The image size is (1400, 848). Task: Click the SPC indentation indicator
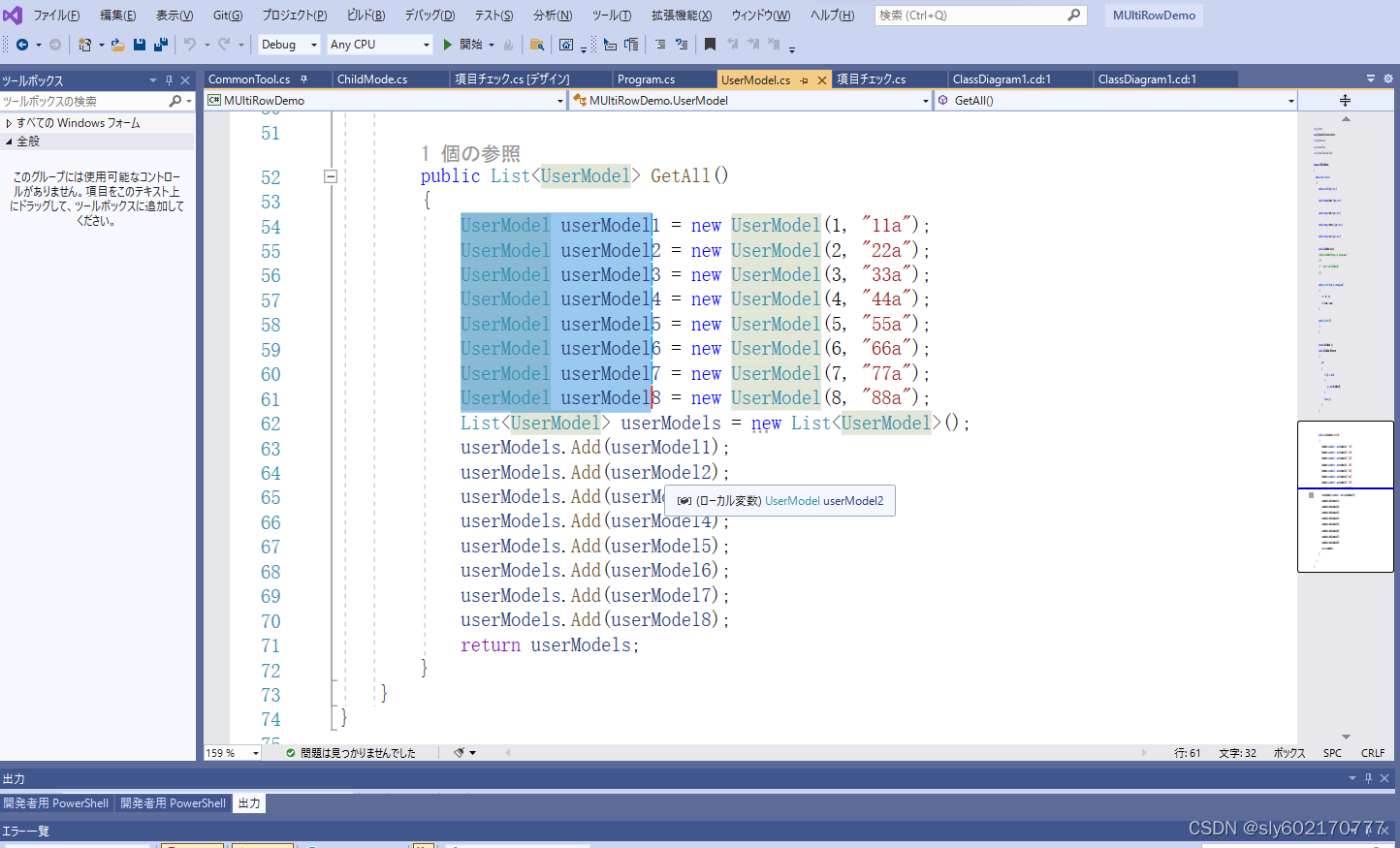[x=1333, y=753]
